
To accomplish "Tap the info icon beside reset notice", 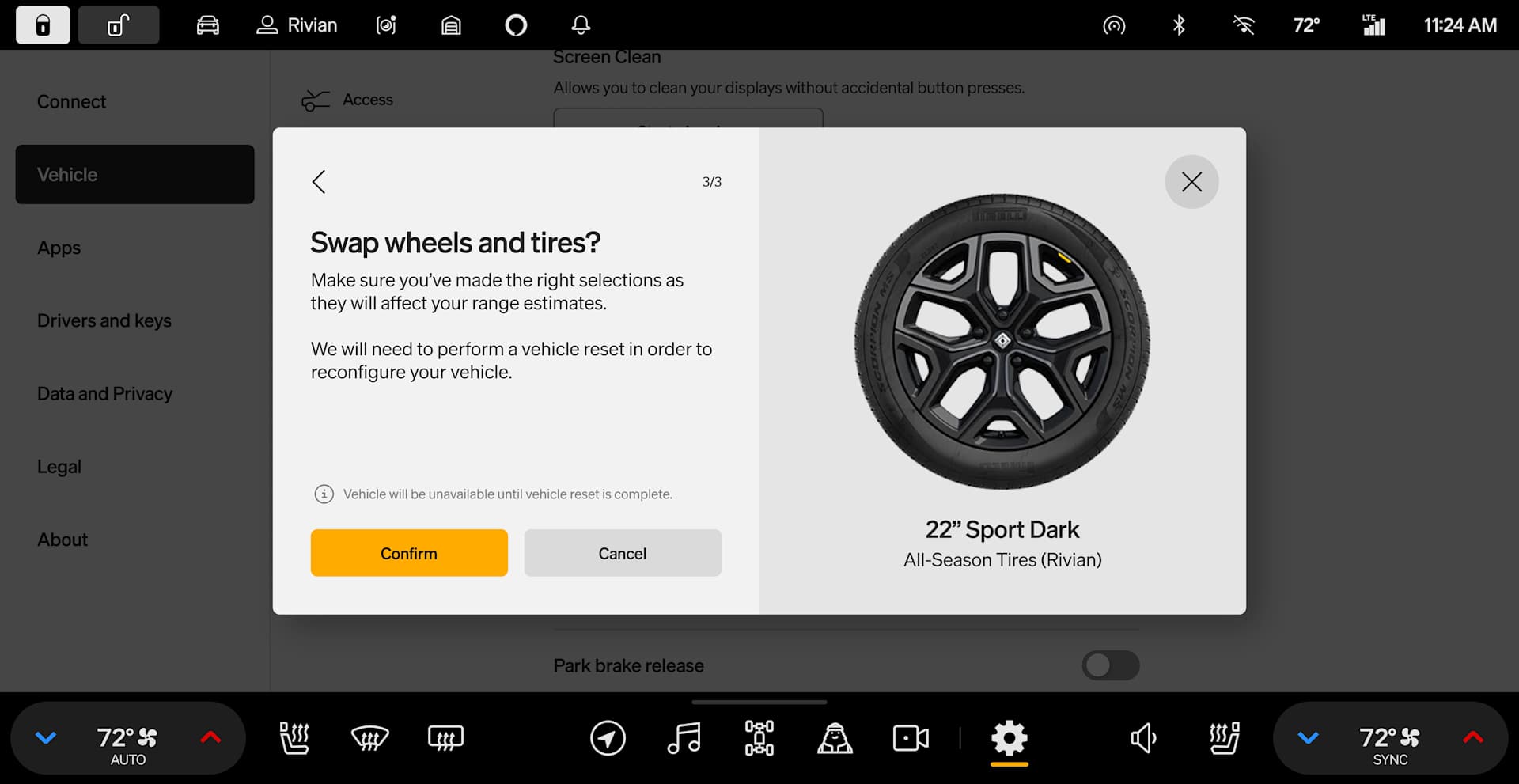I will pyautogui.click(x=324, y=494).
